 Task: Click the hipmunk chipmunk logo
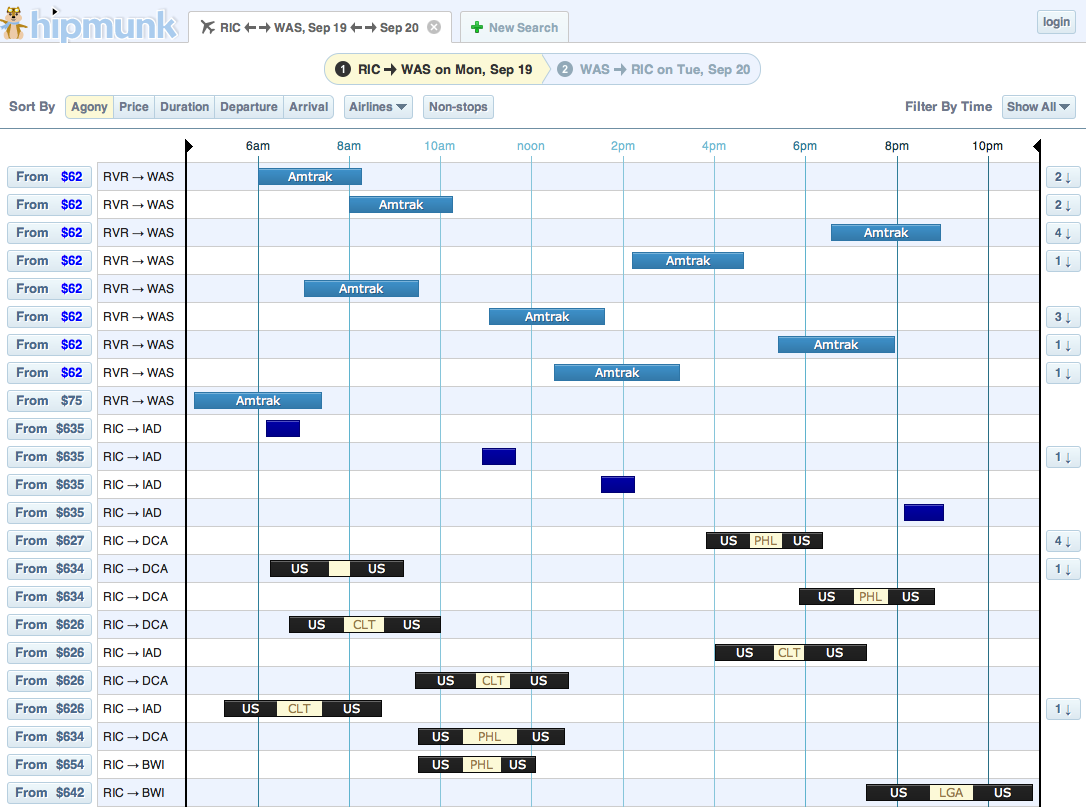coord(89,25)
